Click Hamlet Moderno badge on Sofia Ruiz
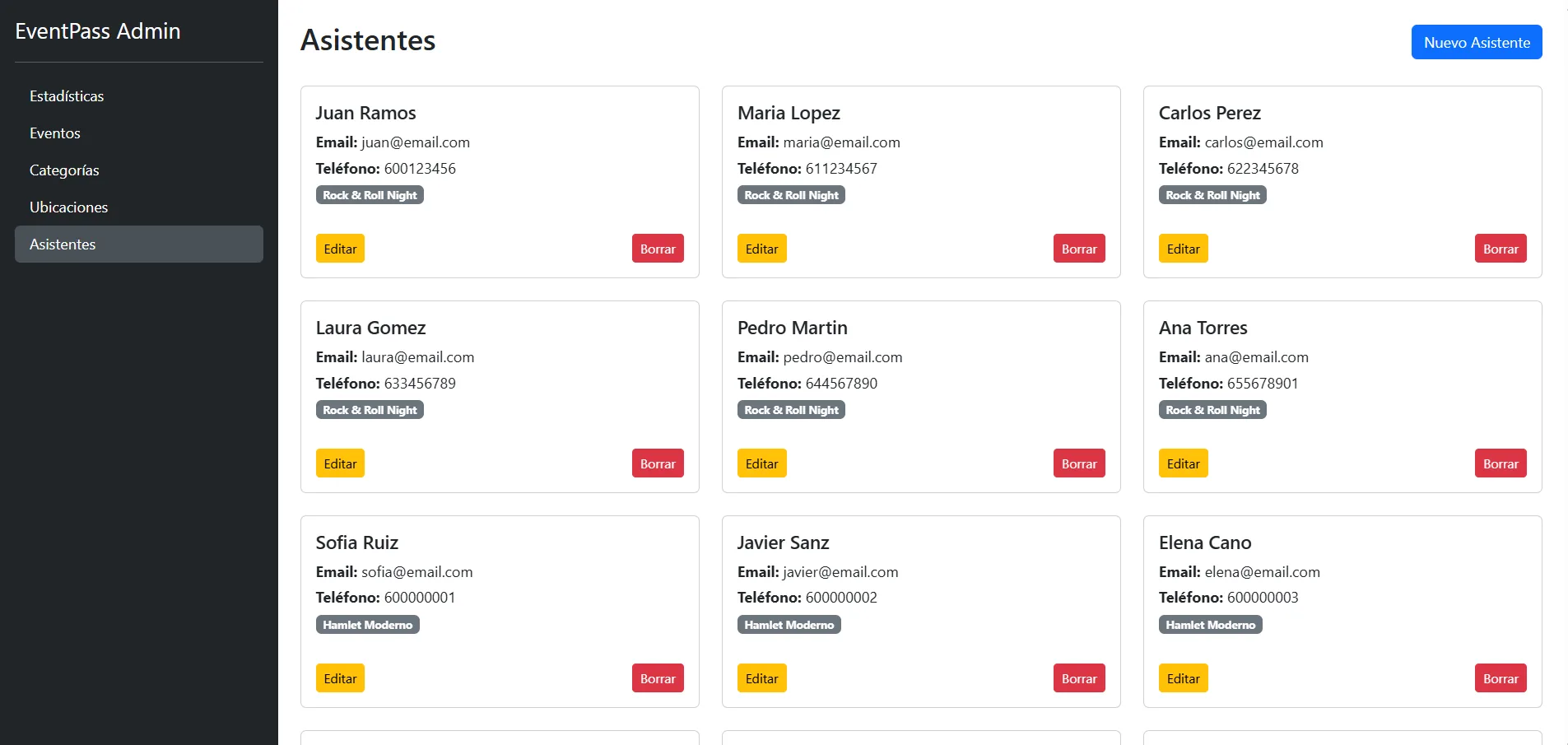 [368, 625]
